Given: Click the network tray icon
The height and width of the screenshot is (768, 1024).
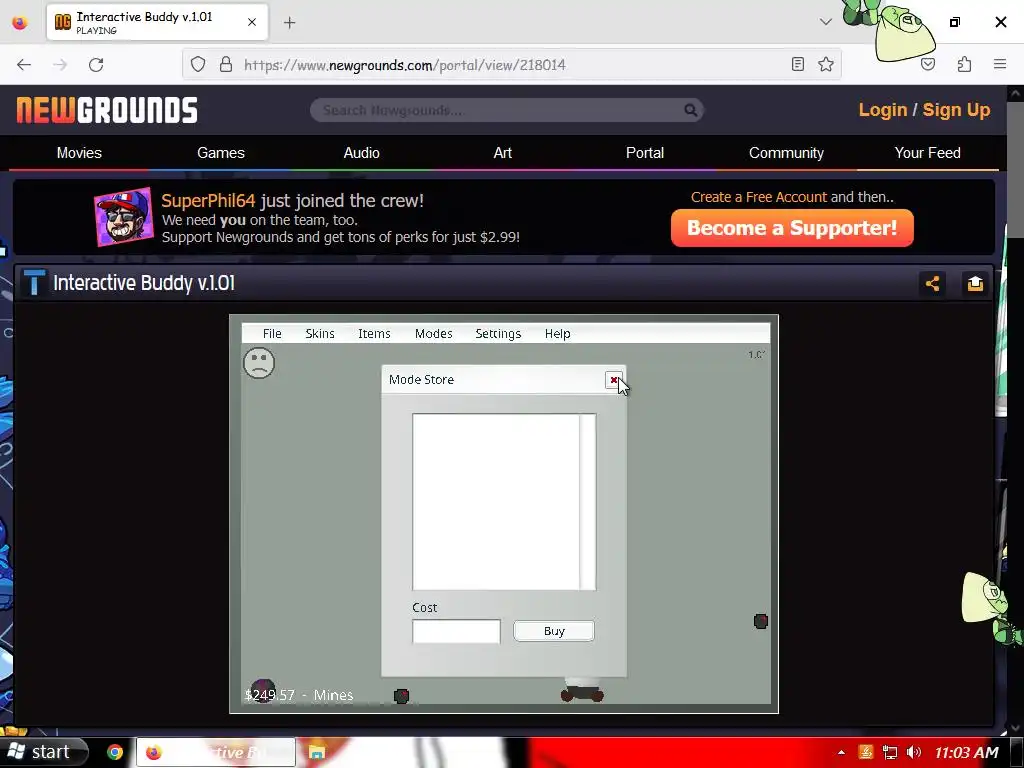Looking at the screenshot, I should pyautogui.click(x=889, y=752).
